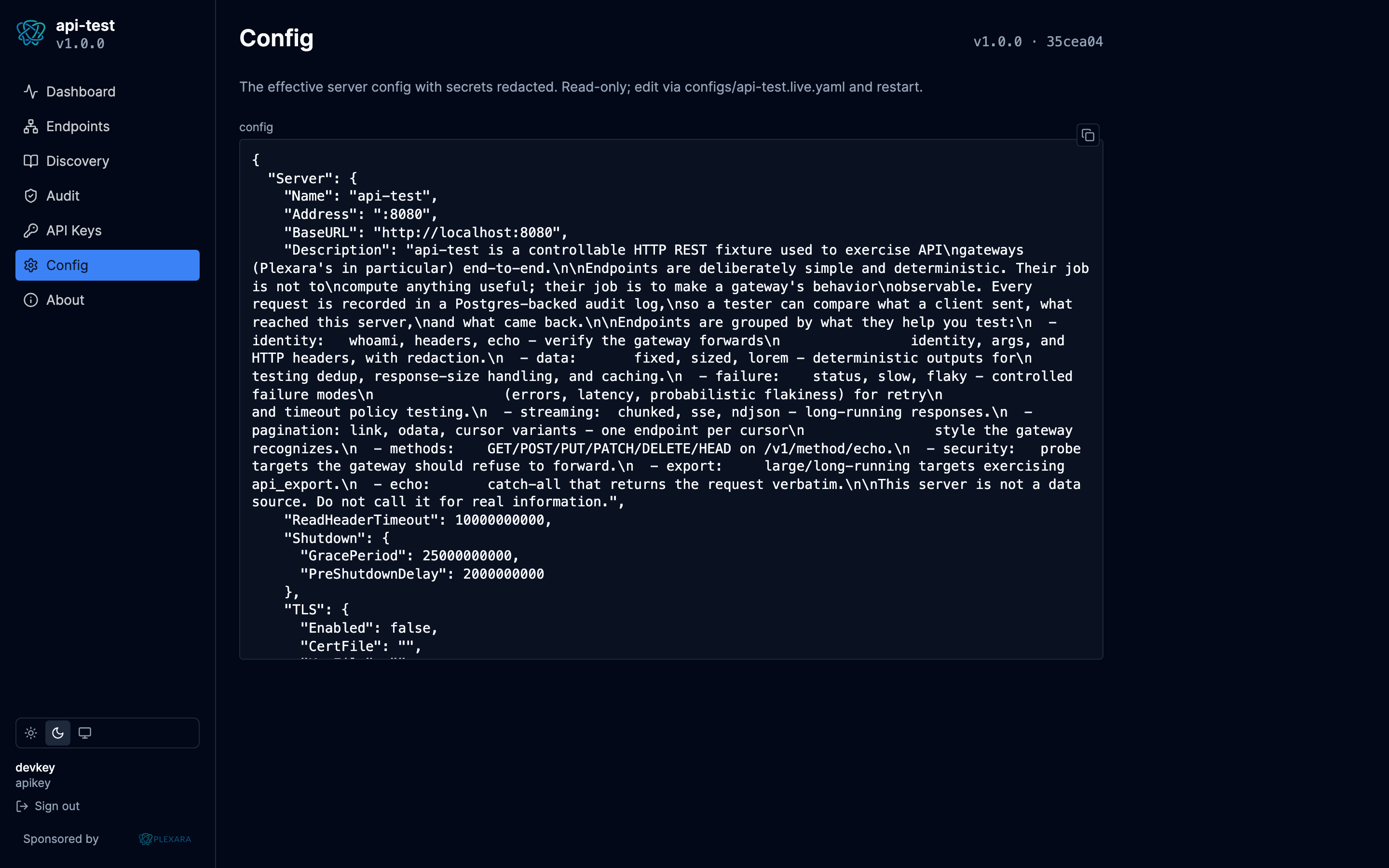Open the Discovery section

click(108, 162)
